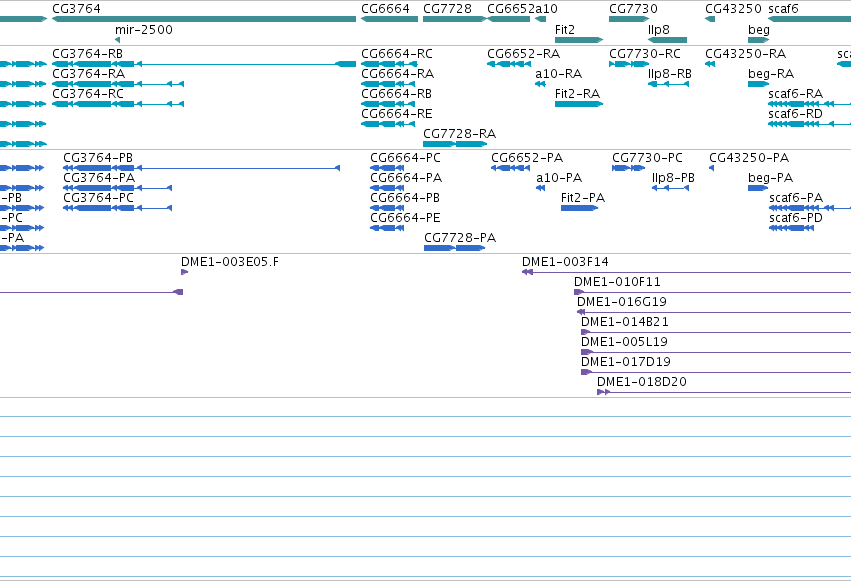Select clone DME1-018D20
This screenshot has height=581, width=851.
coord(724,392)
